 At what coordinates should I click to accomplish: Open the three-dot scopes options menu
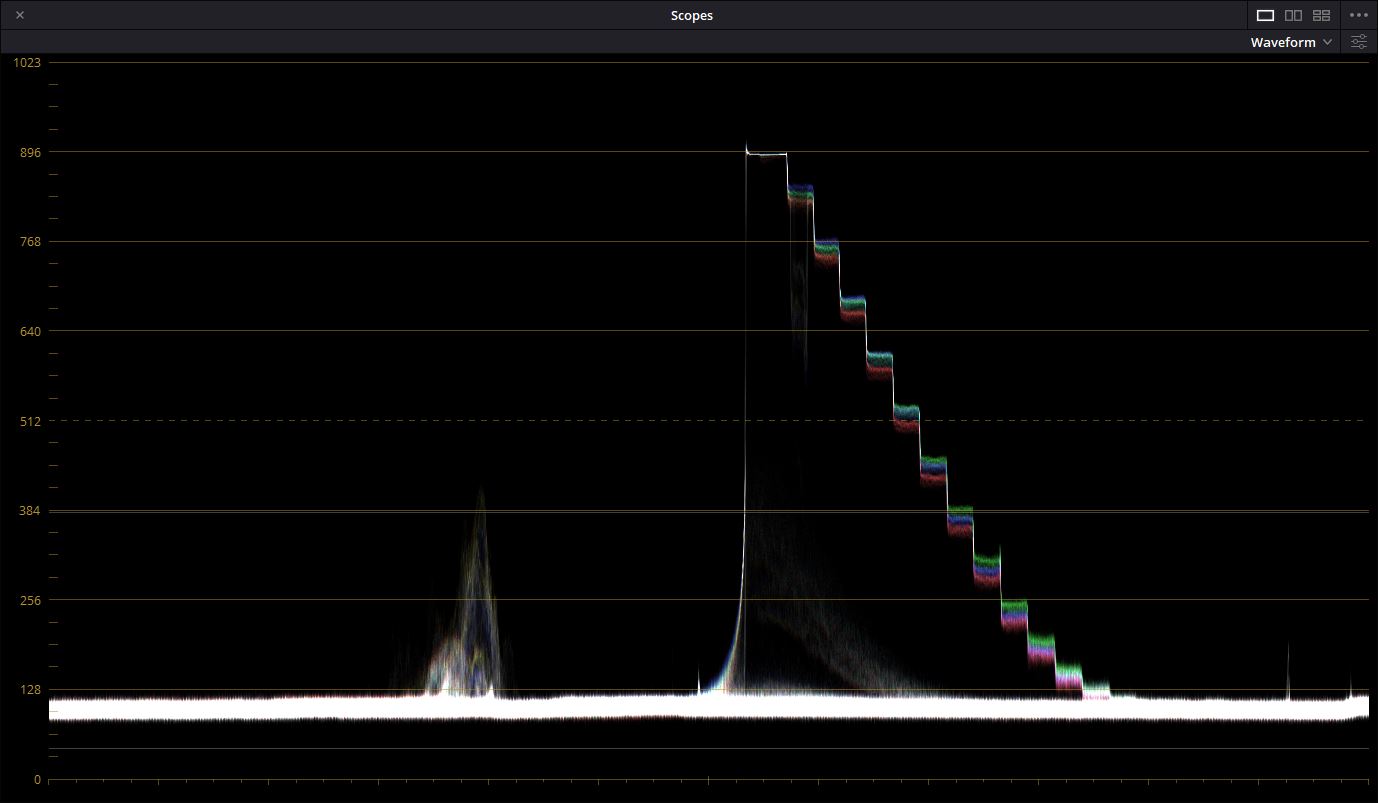click(x=1358, y=15)
